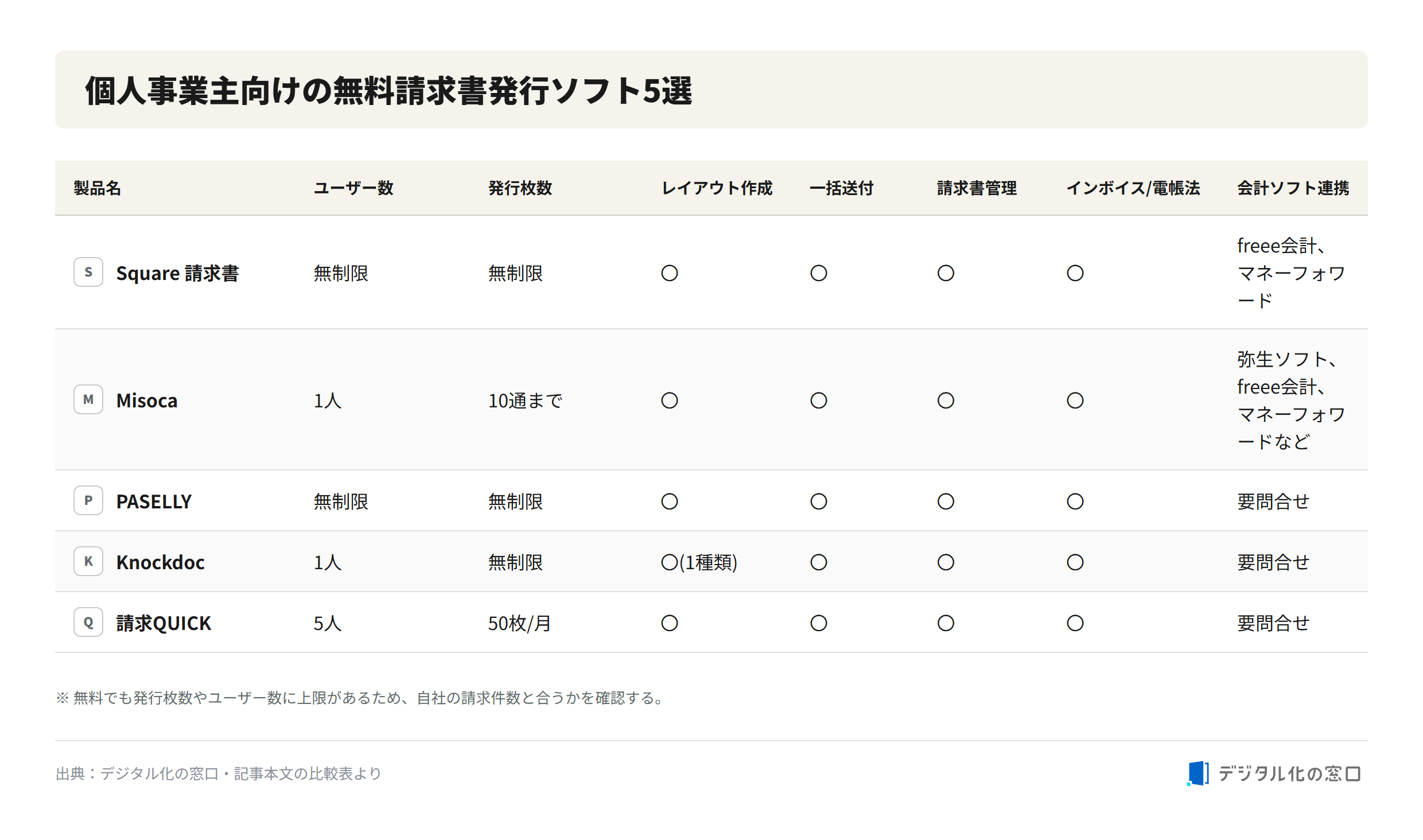Click the 一括送付 circle mark for Knockdoc
The height and width of the screenshot is (840, 1423).
point(819,562)
